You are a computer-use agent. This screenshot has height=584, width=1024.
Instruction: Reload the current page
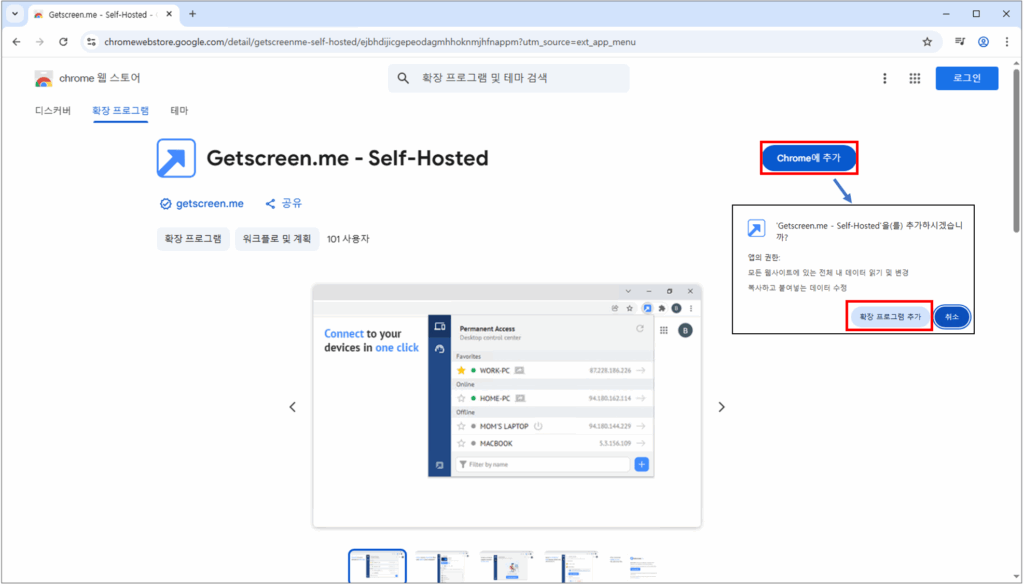pos(63,42)
